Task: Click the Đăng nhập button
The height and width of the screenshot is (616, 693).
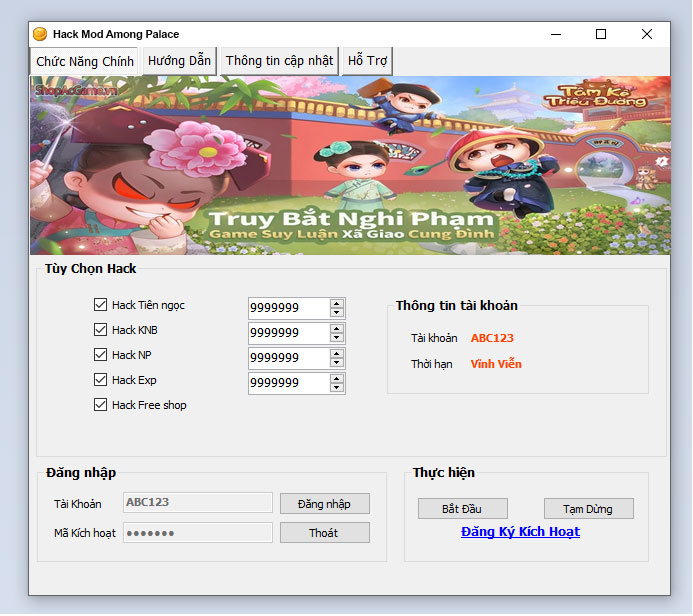Action: [325, 504]
